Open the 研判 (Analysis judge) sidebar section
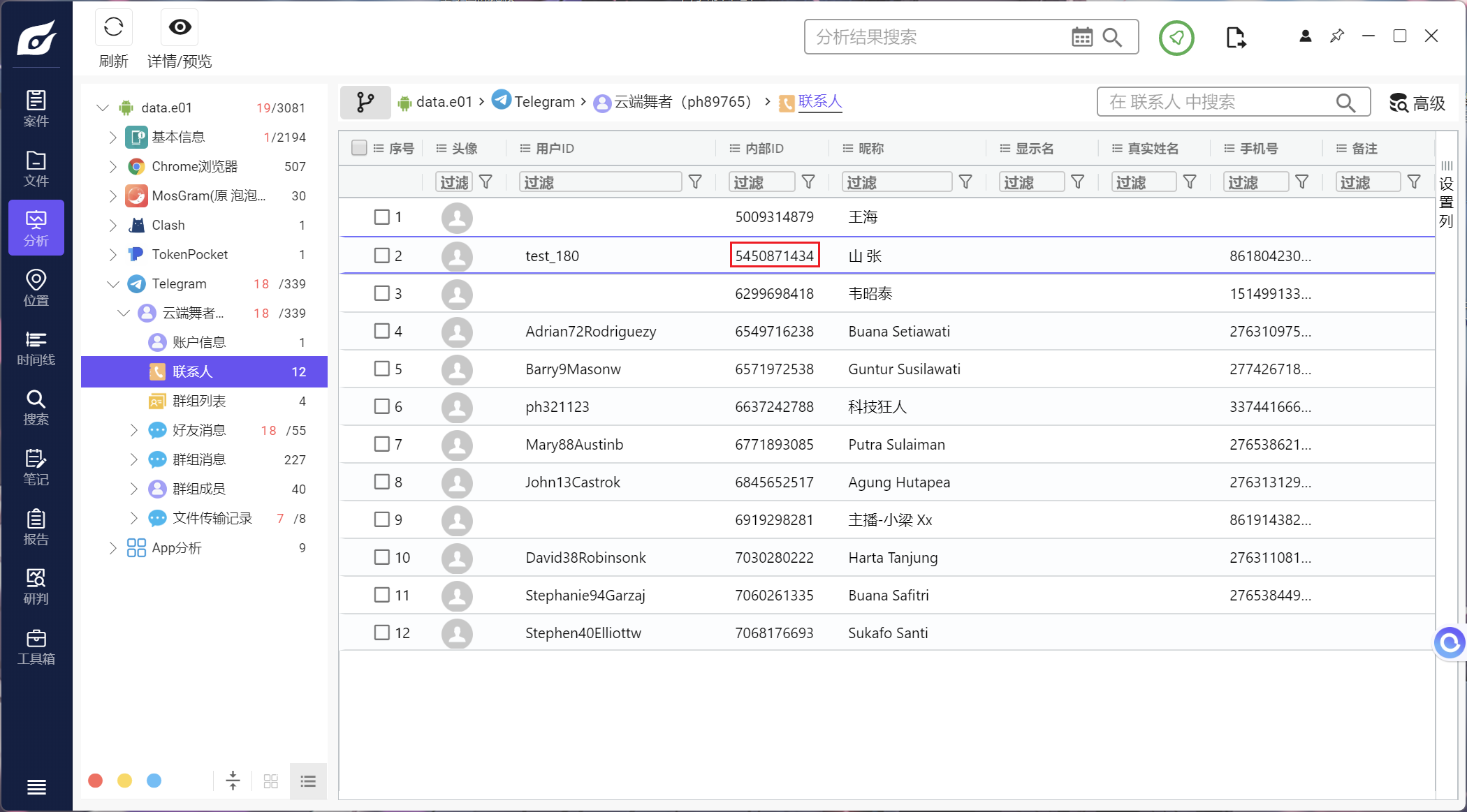Screen dimensions: 1467x812 36,587
